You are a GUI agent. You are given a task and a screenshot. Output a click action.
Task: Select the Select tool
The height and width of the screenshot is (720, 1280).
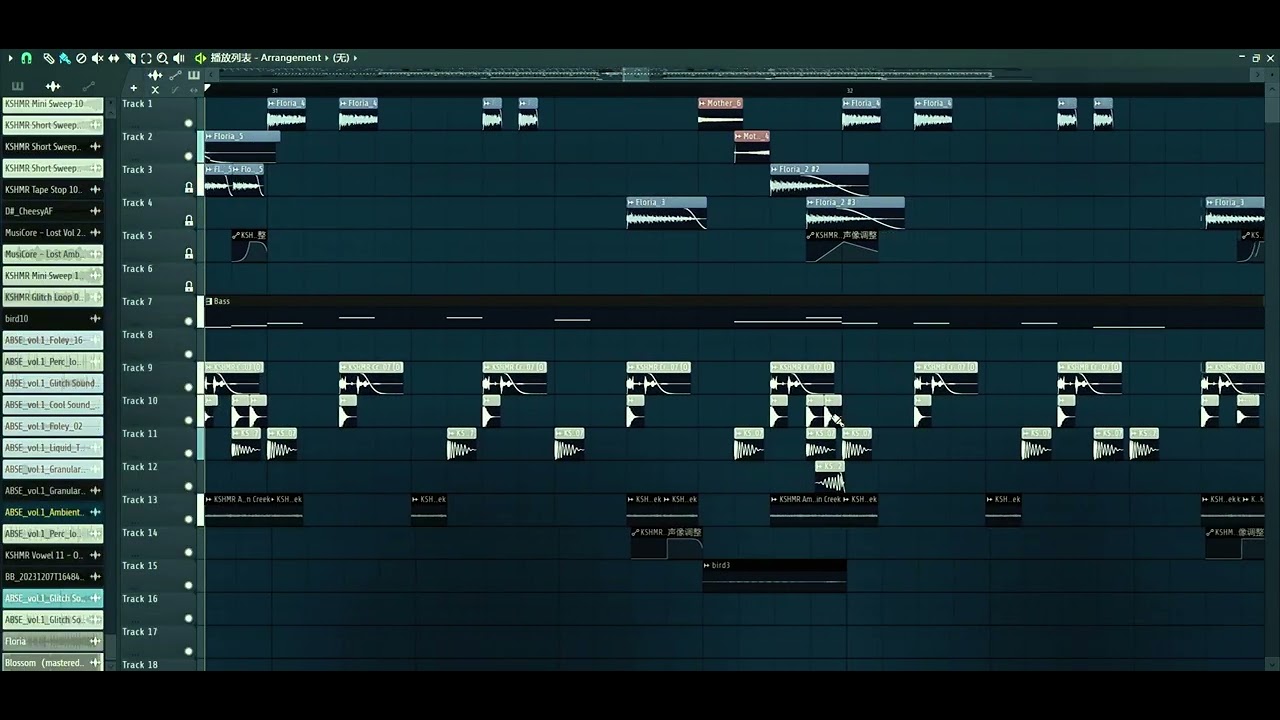pos(146,58)
